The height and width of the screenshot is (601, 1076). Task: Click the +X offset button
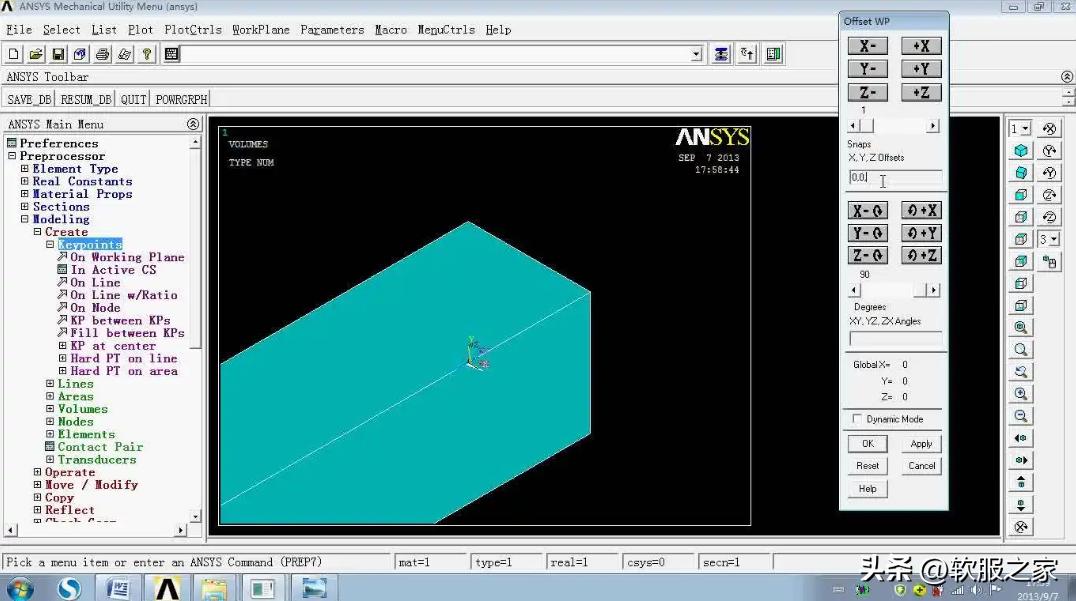(x=921, y=46)
